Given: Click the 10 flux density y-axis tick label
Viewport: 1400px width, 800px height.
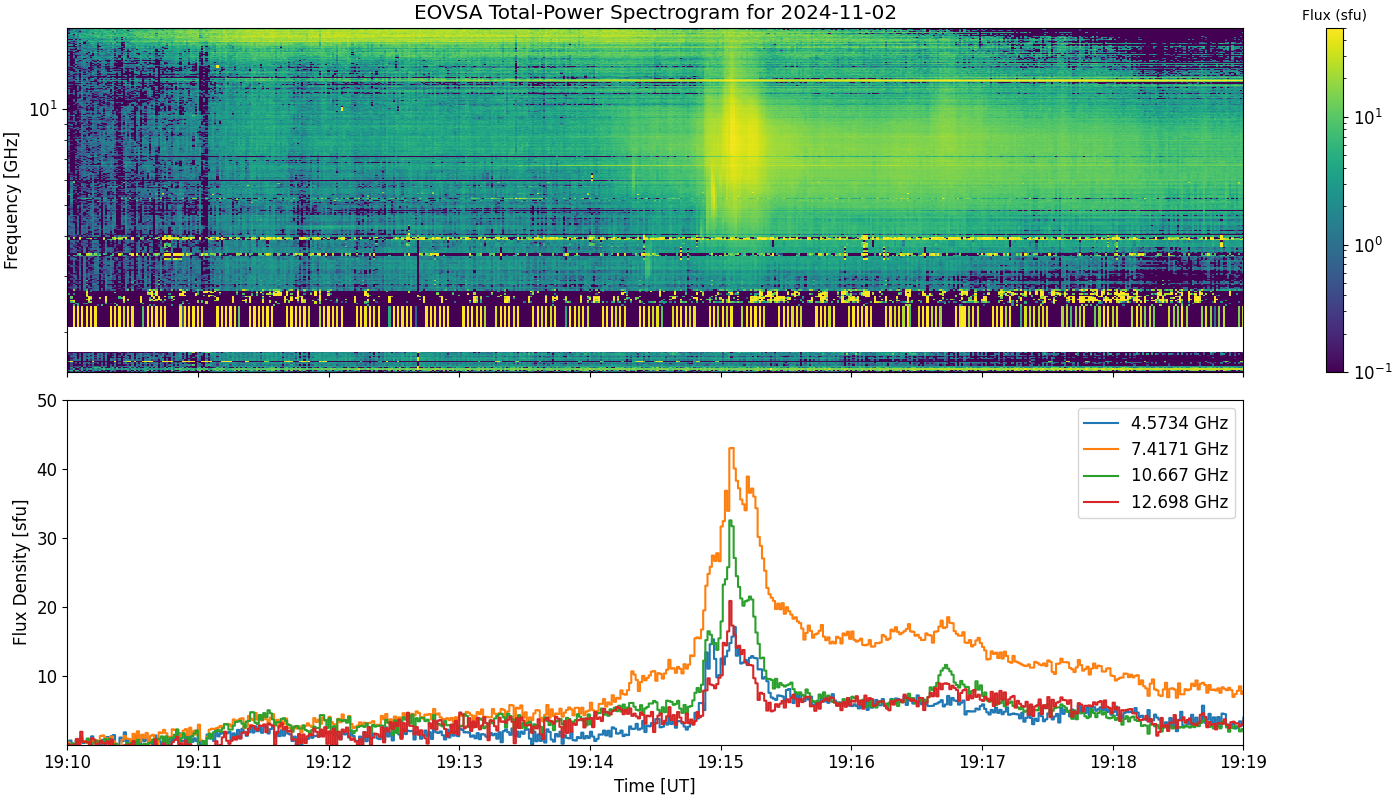Looking at the screenshot, I should click(x=46, y=677).
